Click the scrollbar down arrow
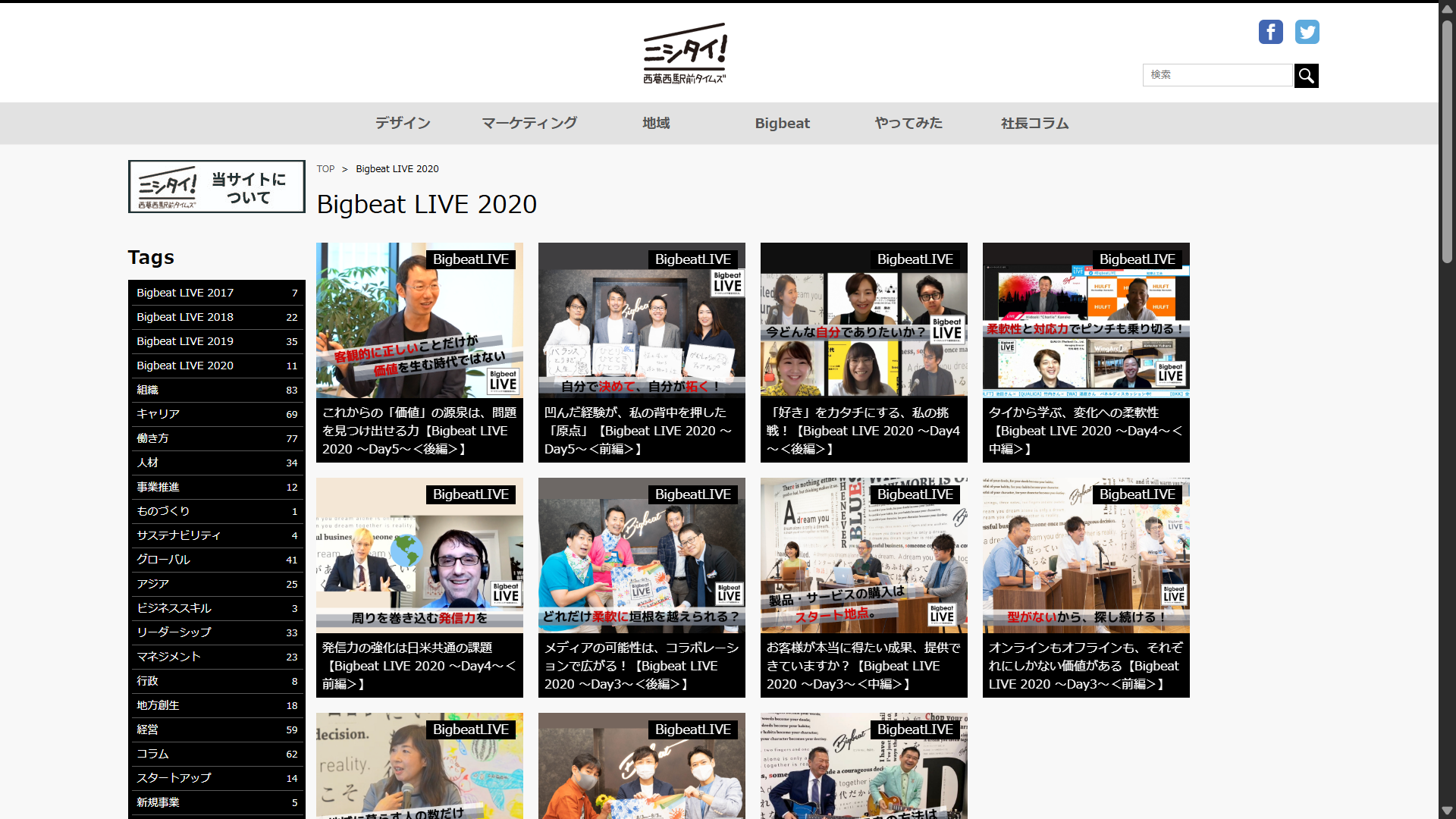This screenshot has height=819, width=1456. (x=1447, y=811)
